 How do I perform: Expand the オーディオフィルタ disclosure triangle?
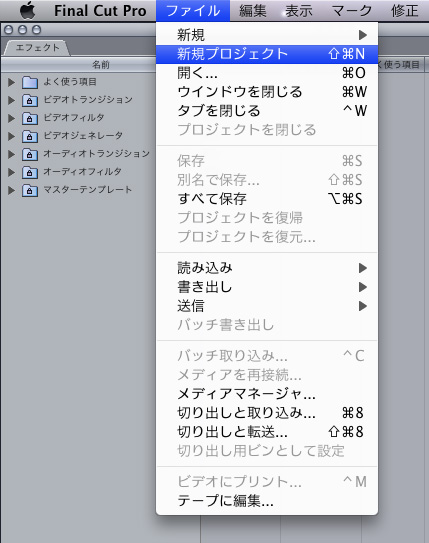point(11,172)
